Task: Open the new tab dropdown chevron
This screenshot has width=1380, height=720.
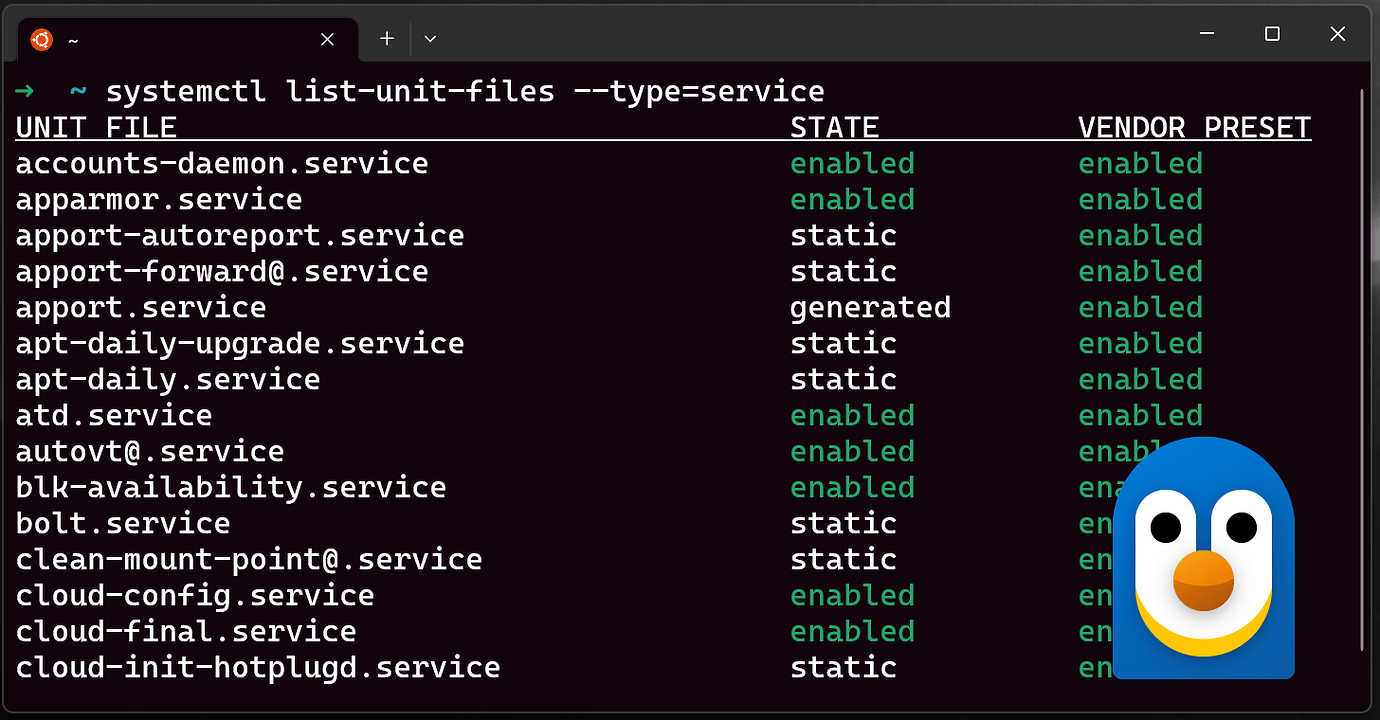Action: coord(430,38)
